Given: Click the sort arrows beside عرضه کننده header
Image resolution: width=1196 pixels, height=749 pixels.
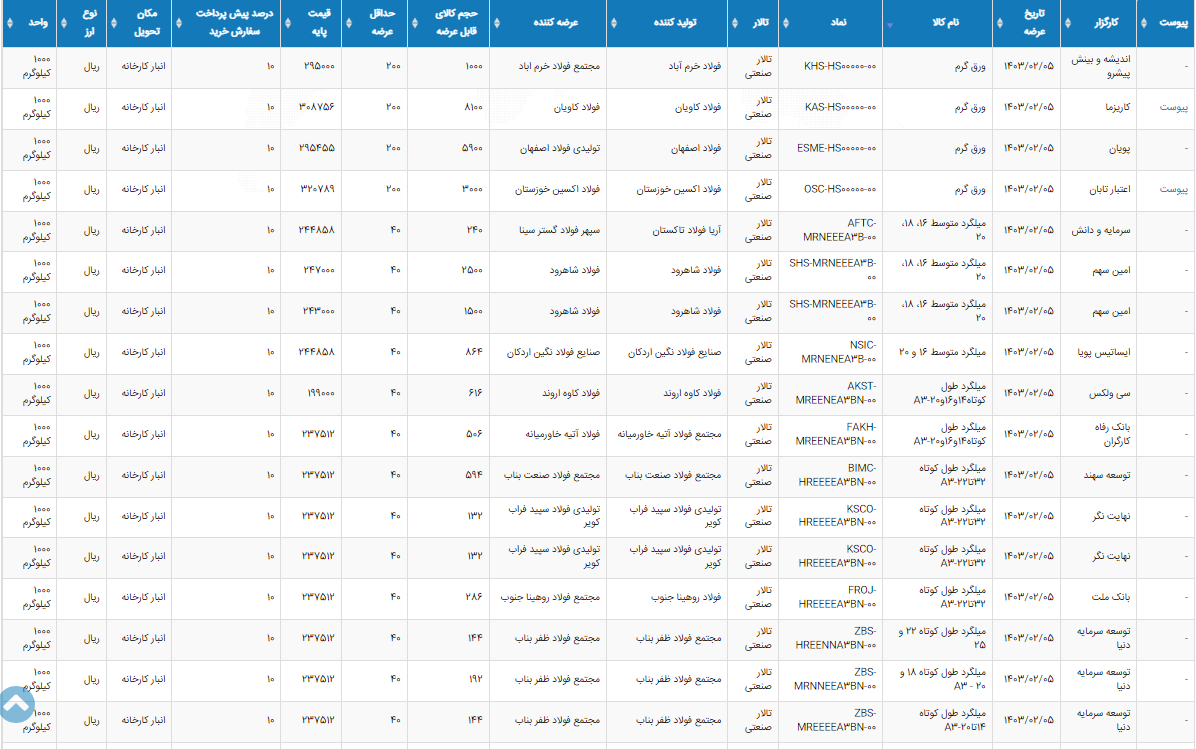Looking at the screenshot, I should point(497,23).
